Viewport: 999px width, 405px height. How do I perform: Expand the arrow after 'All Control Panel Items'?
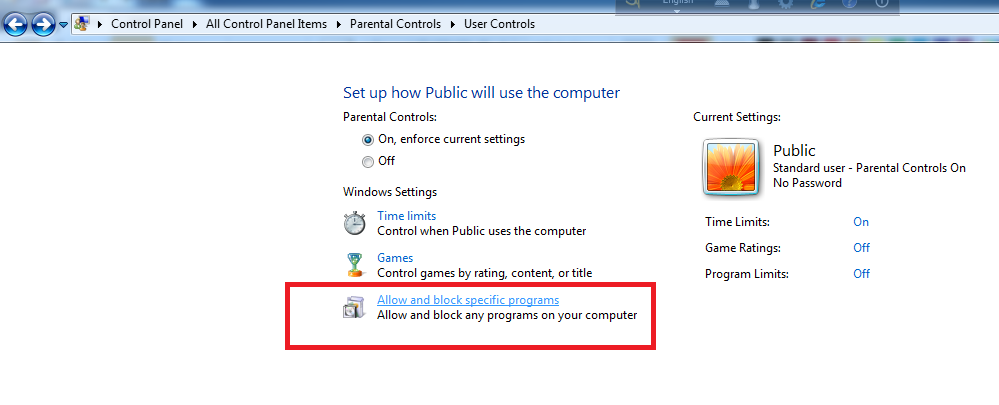pos(339,24)
